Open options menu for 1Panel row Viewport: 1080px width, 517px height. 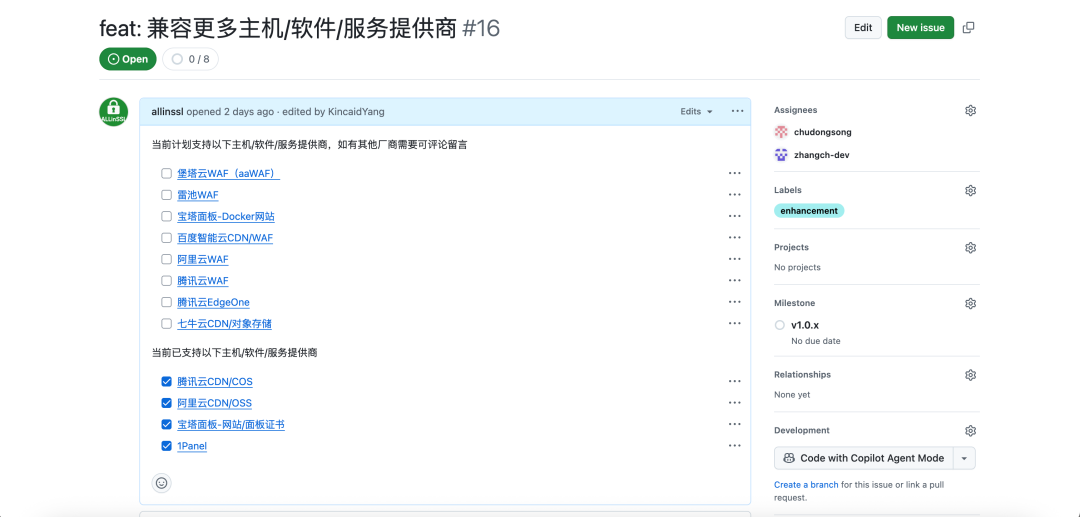coord(735,445)
